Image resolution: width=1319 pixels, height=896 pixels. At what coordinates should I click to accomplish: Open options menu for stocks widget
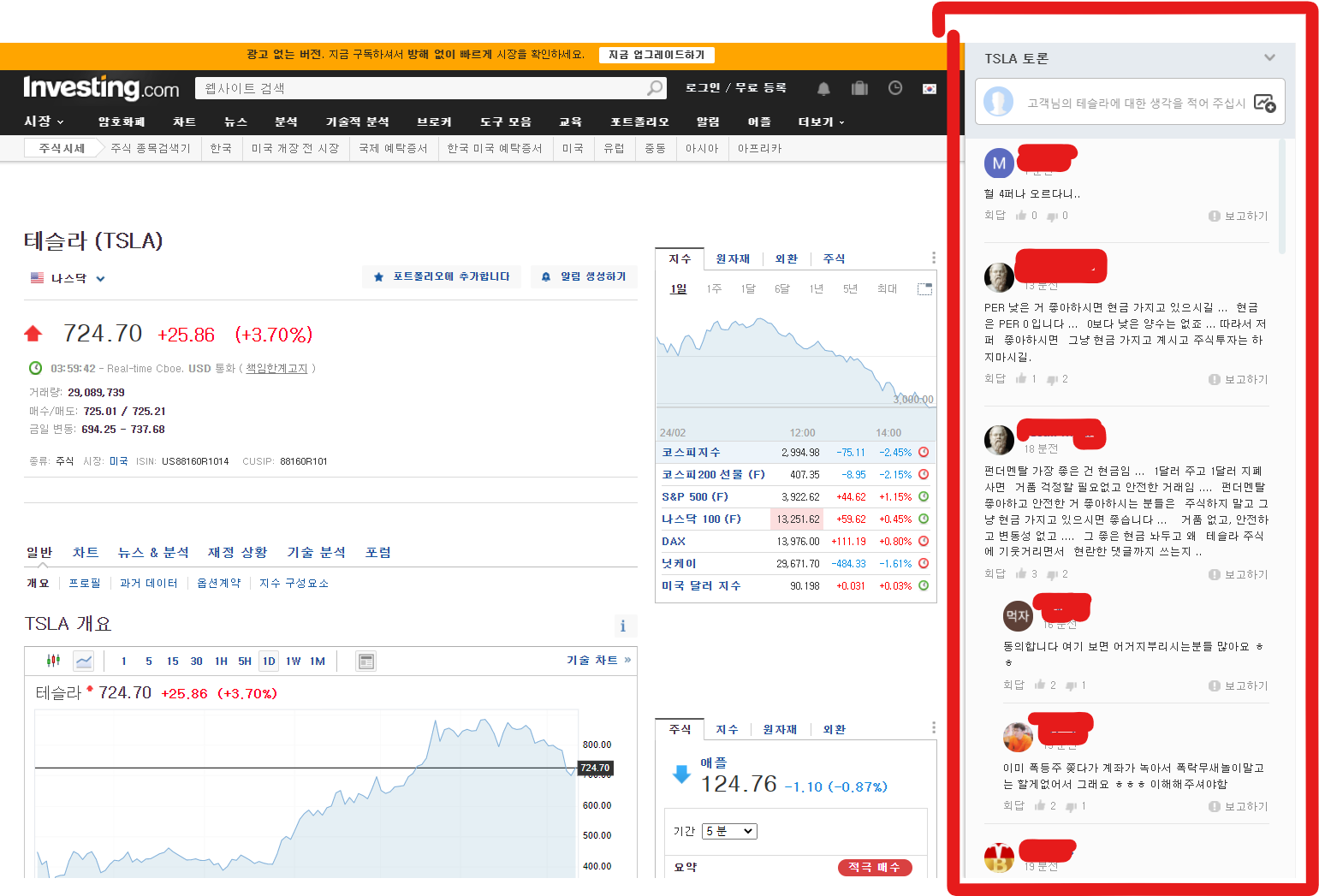[933, 728]
